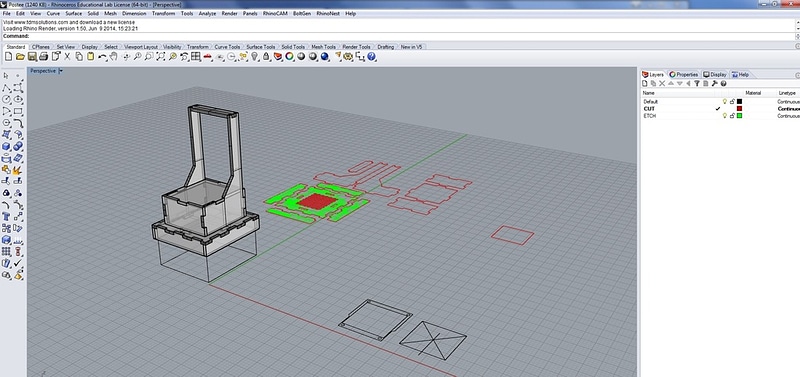Select the Circle tool in left sidebar
Screen dimensions: 800x377
[x=6, y=99]
